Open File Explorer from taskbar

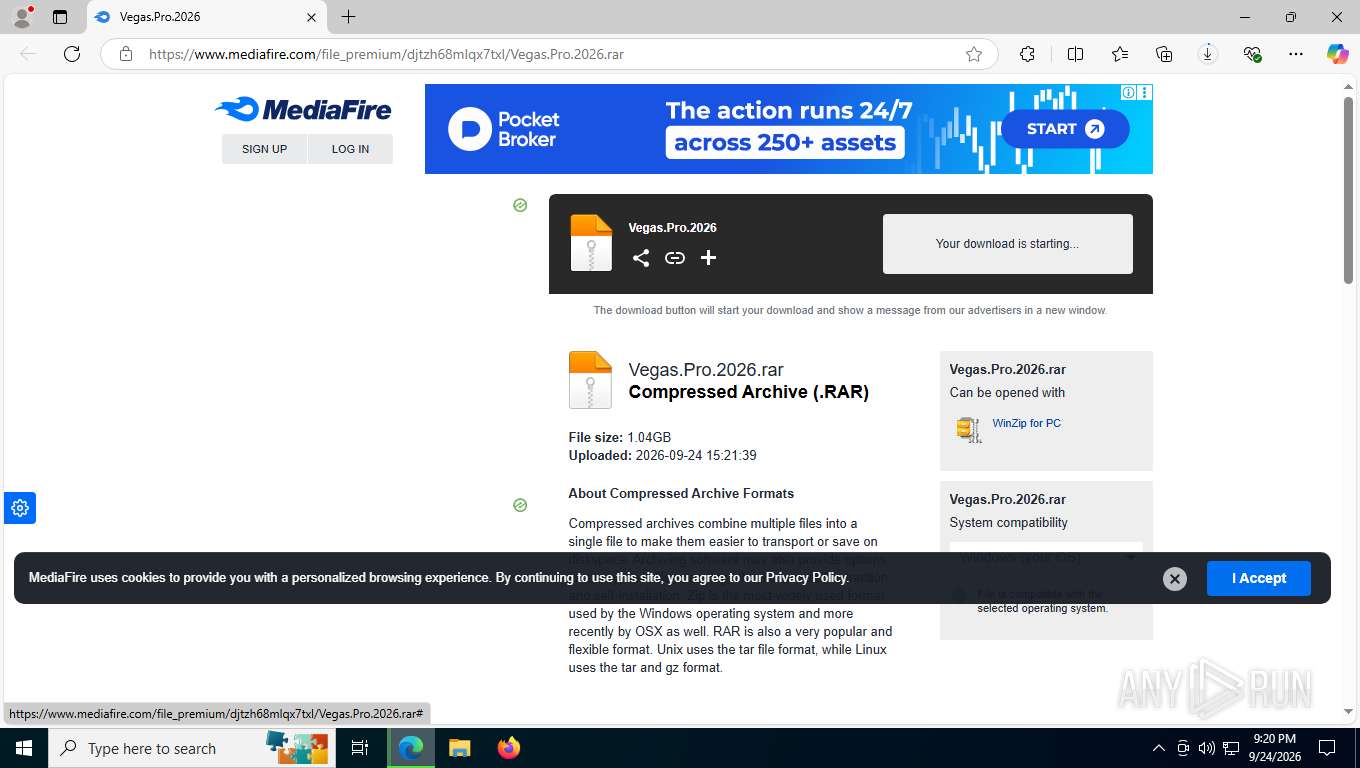pyautogui.click(x=459, y=748)
